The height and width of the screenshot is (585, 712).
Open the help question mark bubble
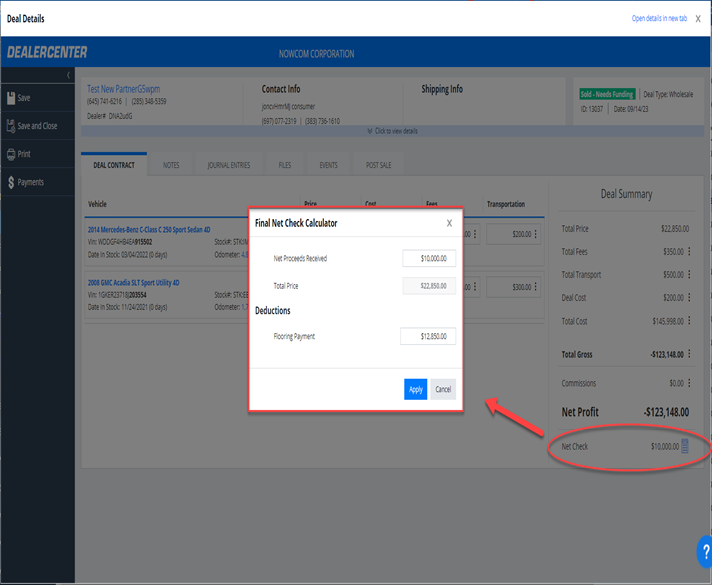coord(705,551)
